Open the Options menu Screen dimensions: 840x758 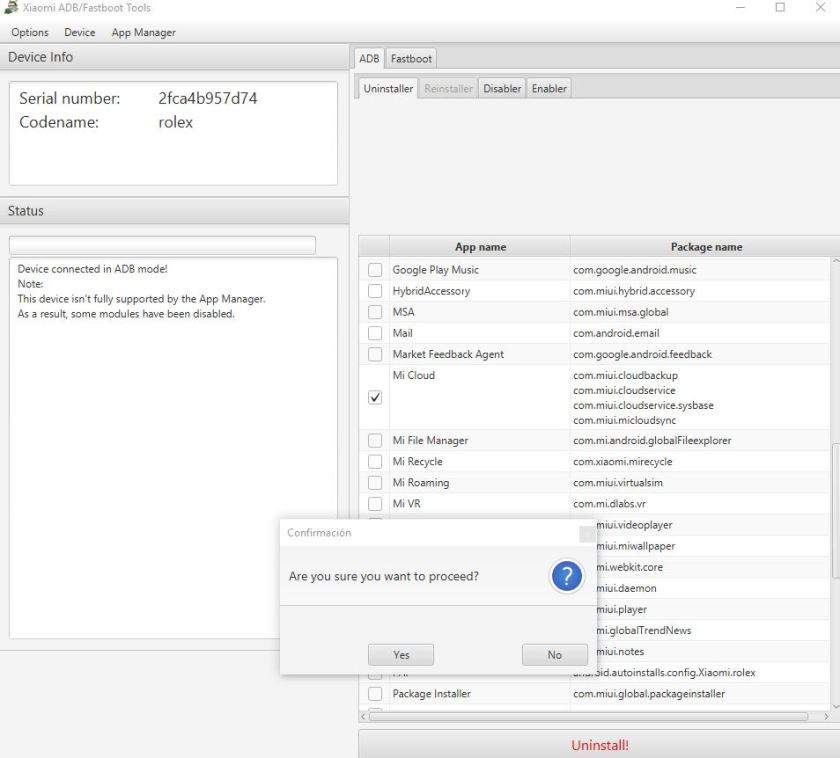(30, 33)
